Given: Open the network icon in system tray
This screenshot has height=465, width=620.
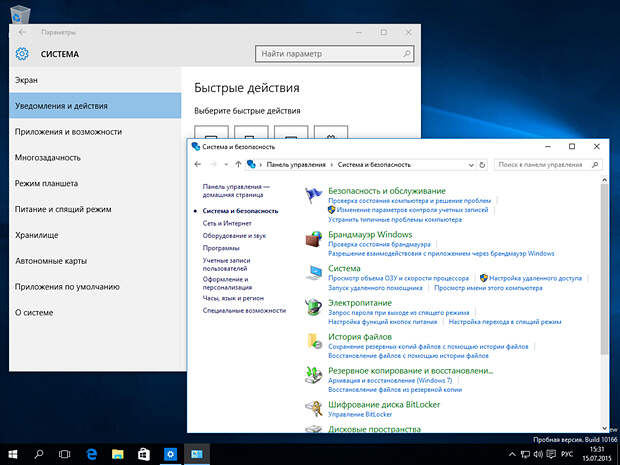Looking at the screenshot, I should [x=525, y=454].
